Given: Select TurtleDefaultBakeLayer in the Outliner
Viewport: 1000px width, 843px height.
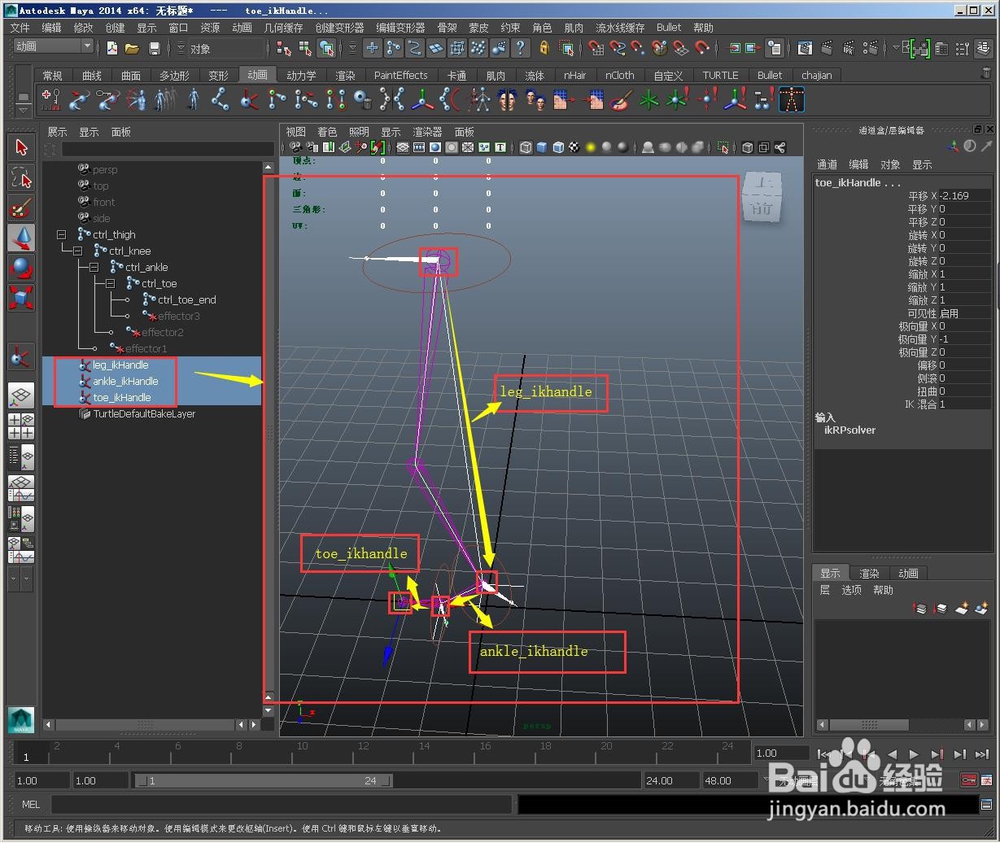Looking at the screenshot, I should (x=144, y=414).
